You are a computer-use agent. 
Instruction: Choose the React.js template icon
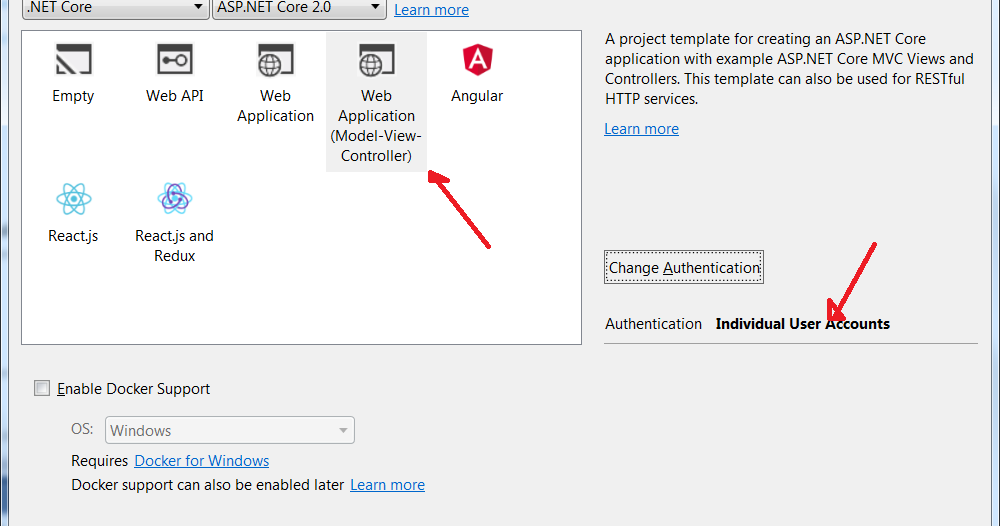click(73, 199)
